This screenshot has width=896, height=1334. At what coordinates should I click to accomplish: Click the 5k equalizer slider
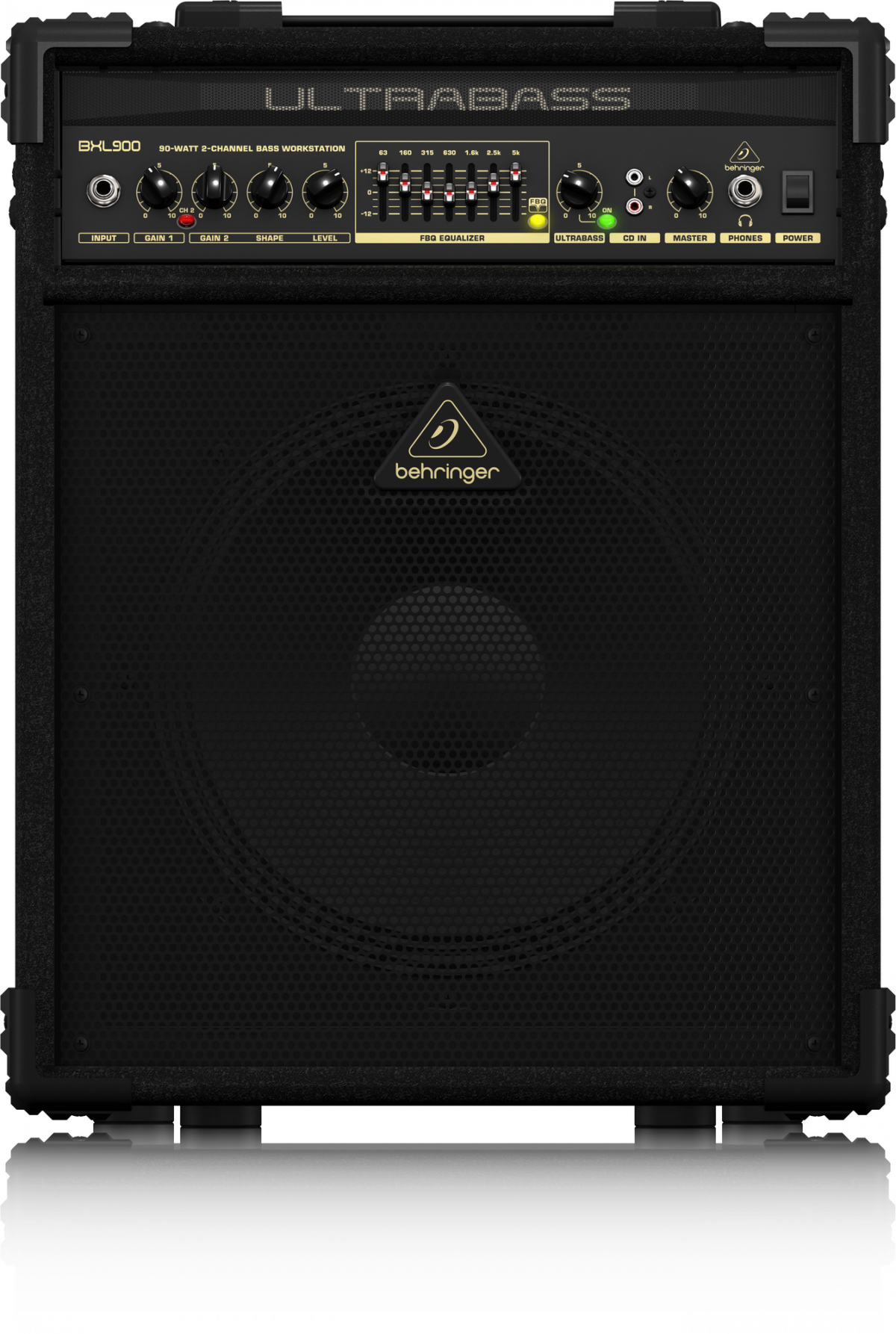click(x=515, y=174)
